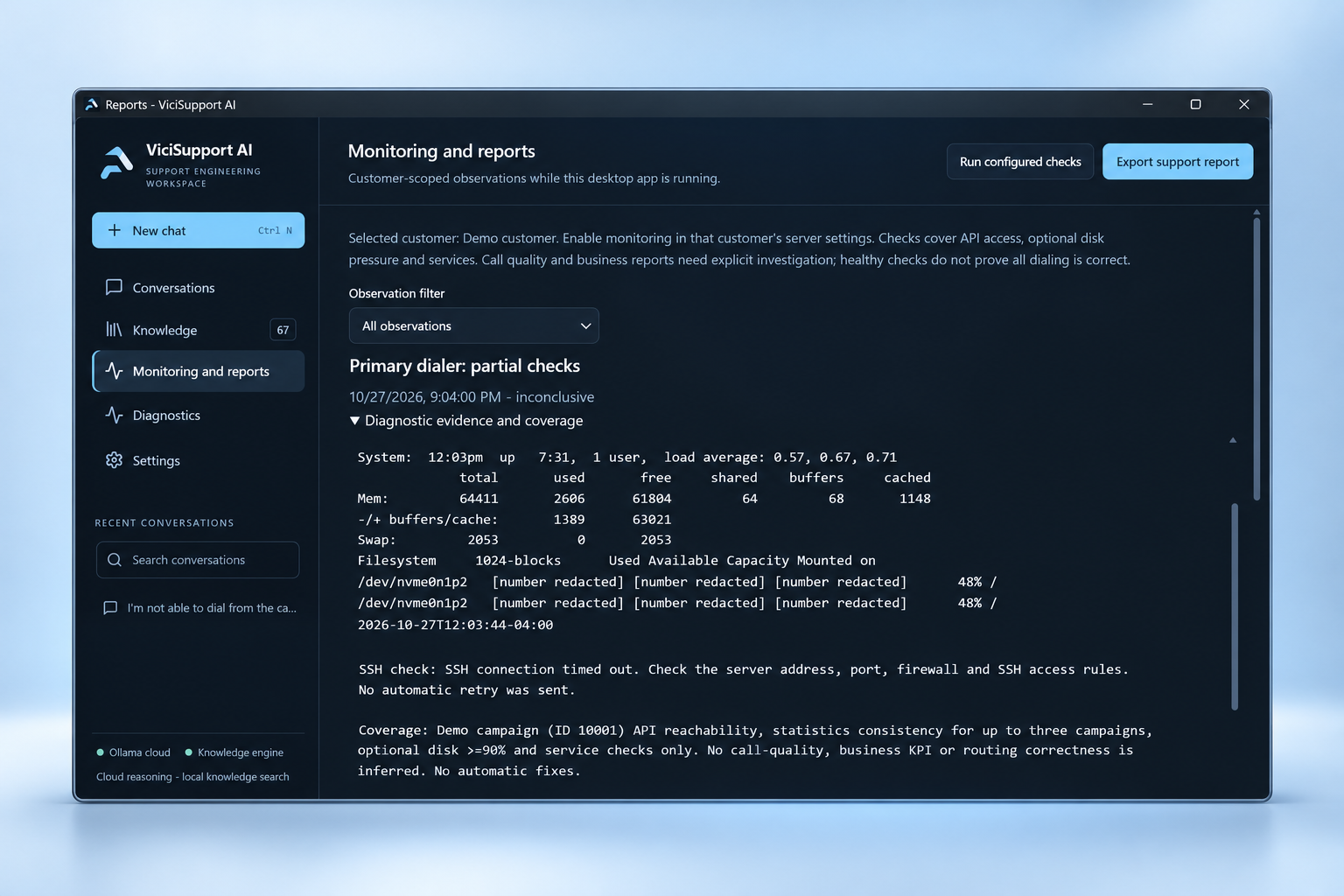Click the log timestamp "2026-10-27T12:03:44-04:00"
The width and height of the screenshot is (1344, 896).
(x=456, y=625)
